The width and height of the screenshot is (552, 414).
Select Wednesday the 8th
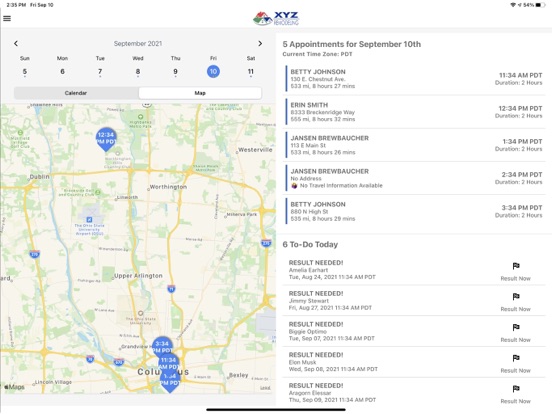(138, 71)
